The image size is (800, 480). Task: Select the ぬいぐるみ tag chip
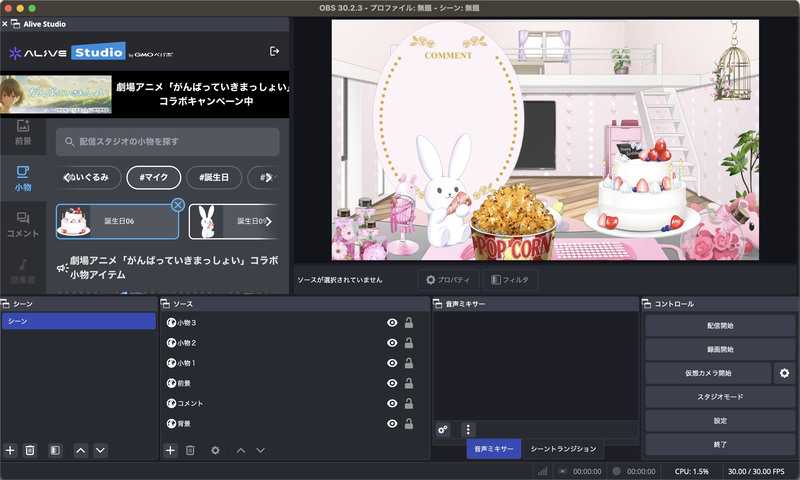(x=92, y=178)
